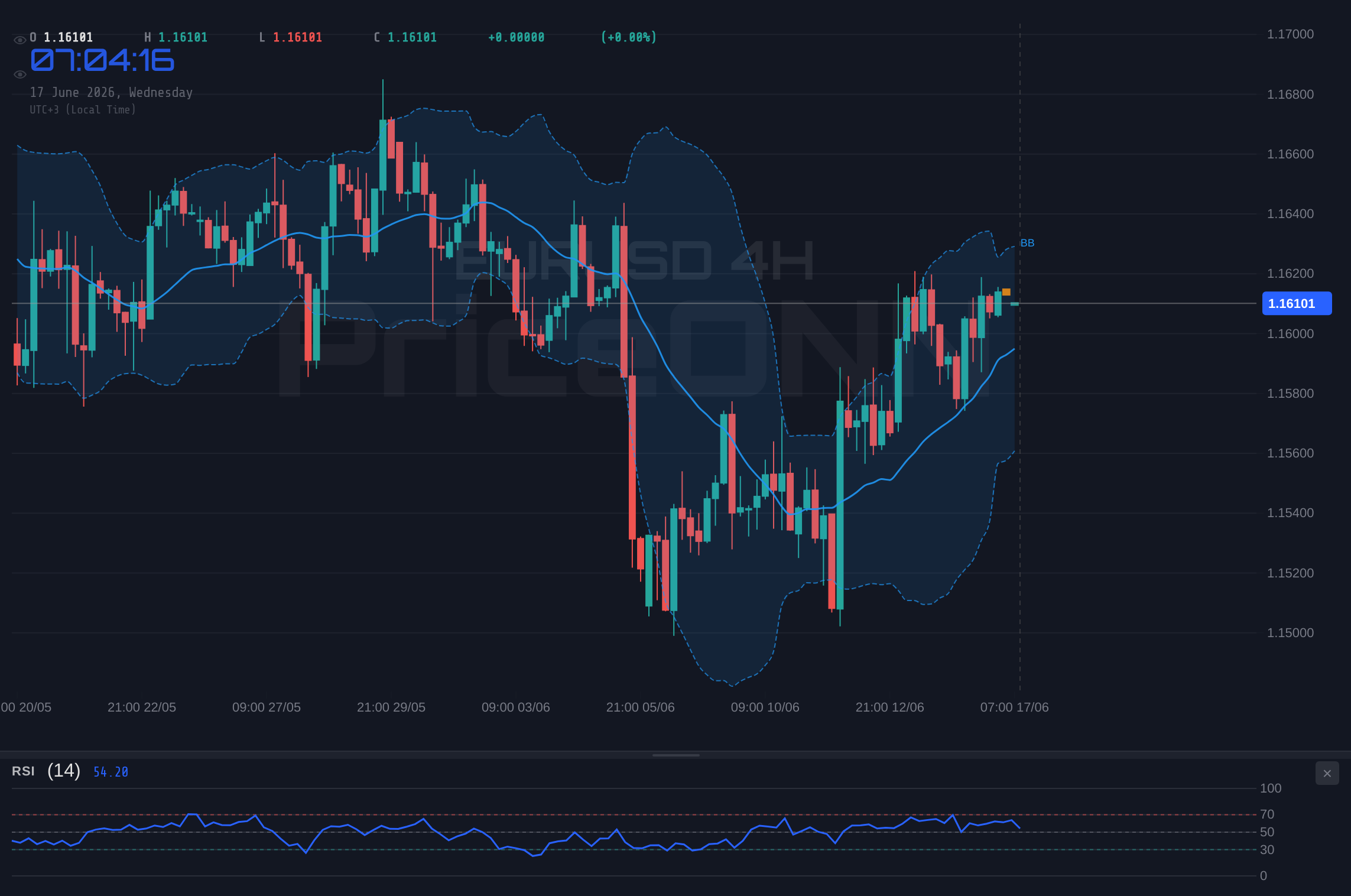
Task: Click the orange marker next to the last candle
Action: (x=1006, y=292)
